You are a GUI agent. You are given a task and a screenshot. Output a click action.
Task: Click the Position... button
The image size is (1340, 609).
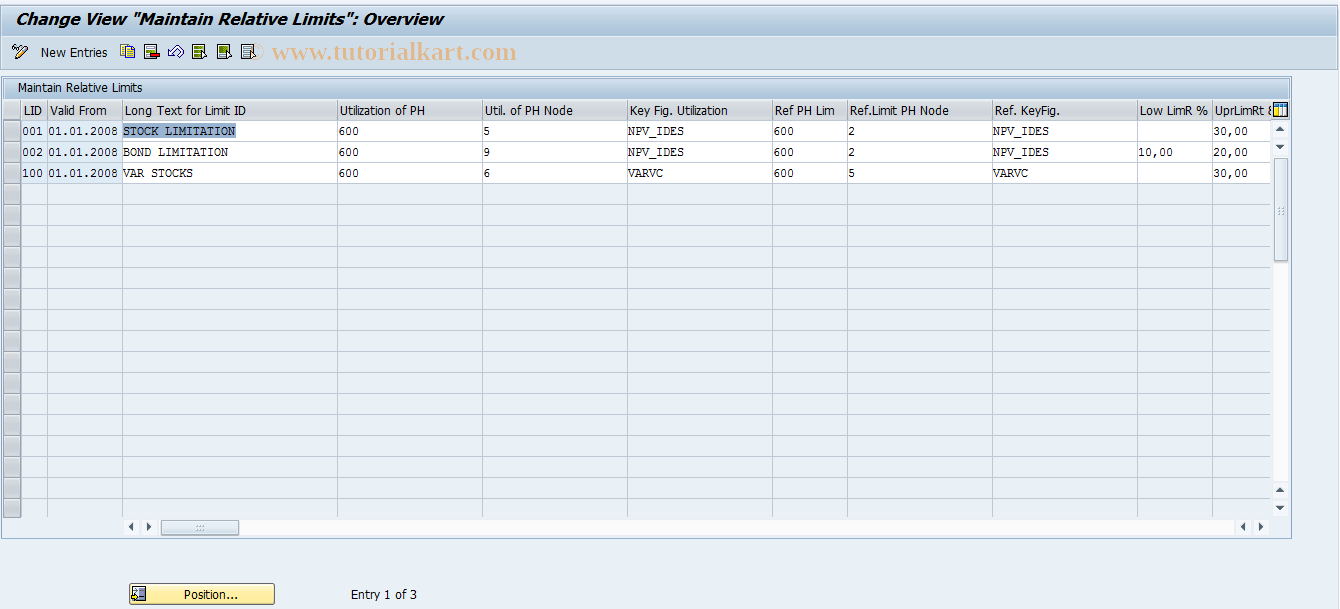pyautogui.click(x=202, y=594)
